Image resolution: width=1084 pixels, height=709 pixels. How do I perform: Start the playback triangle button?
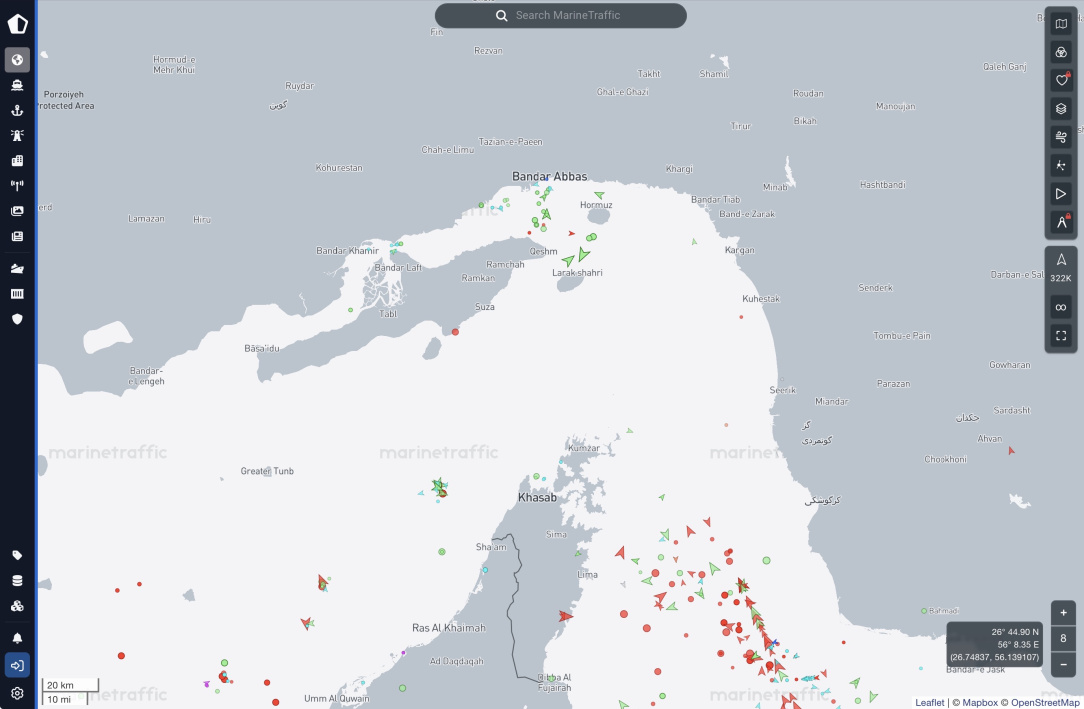1061,194
